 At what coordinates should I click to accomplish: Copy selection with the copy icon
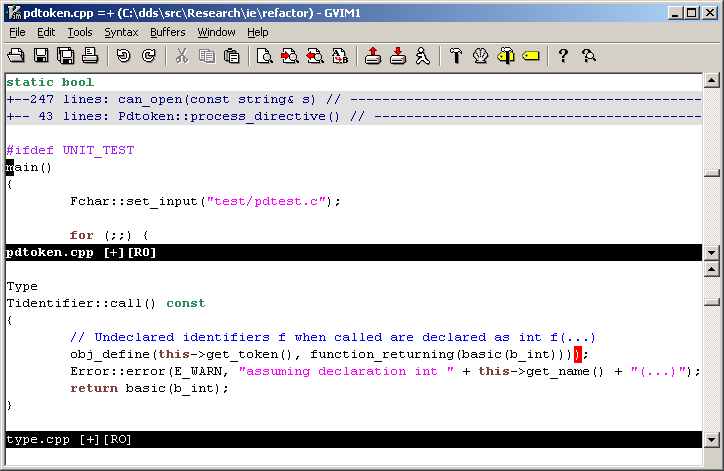(x=206, y=56)
